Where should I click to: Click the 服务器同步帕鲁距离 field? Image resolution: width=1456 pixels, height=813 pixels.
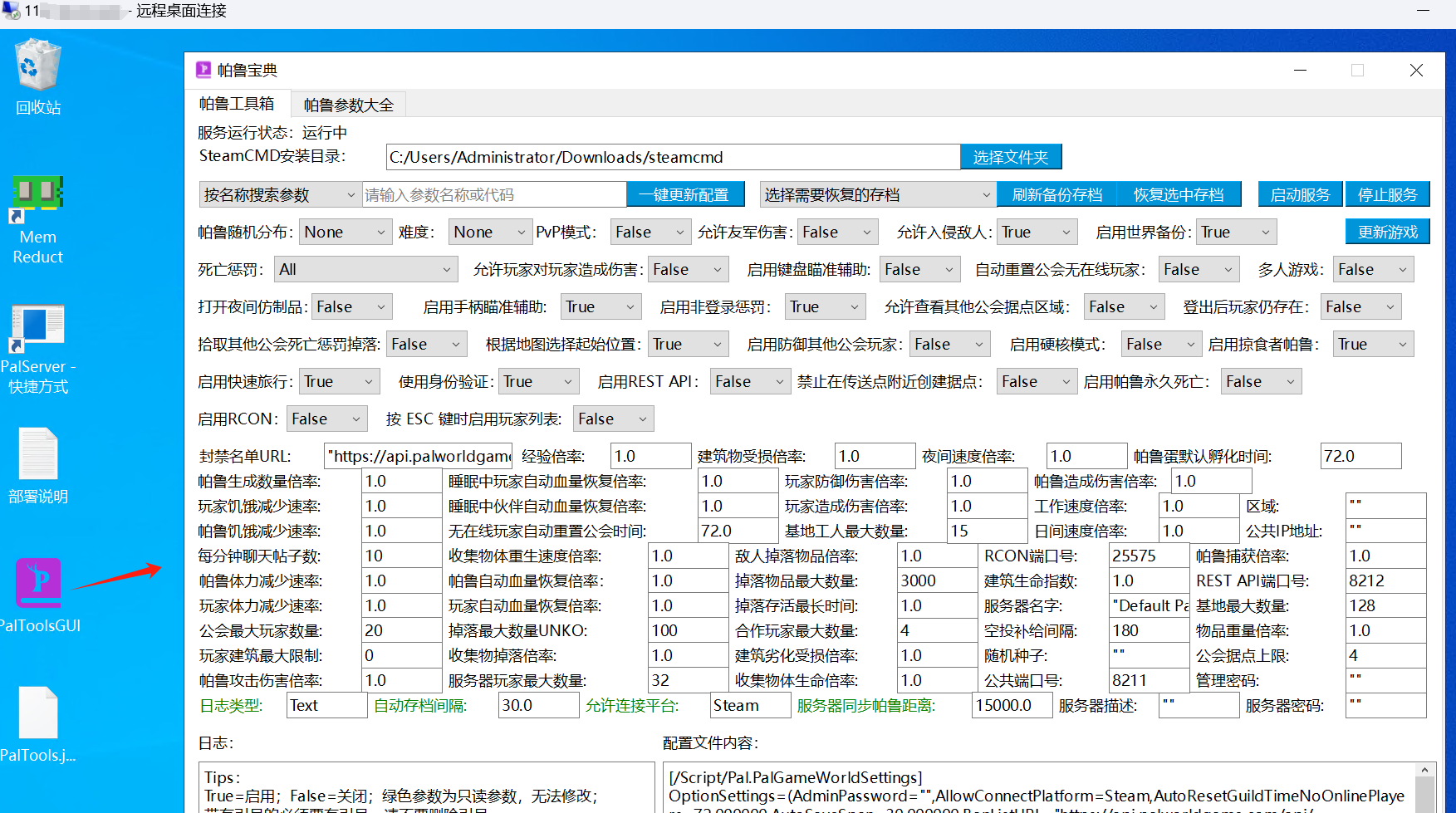1012,705
